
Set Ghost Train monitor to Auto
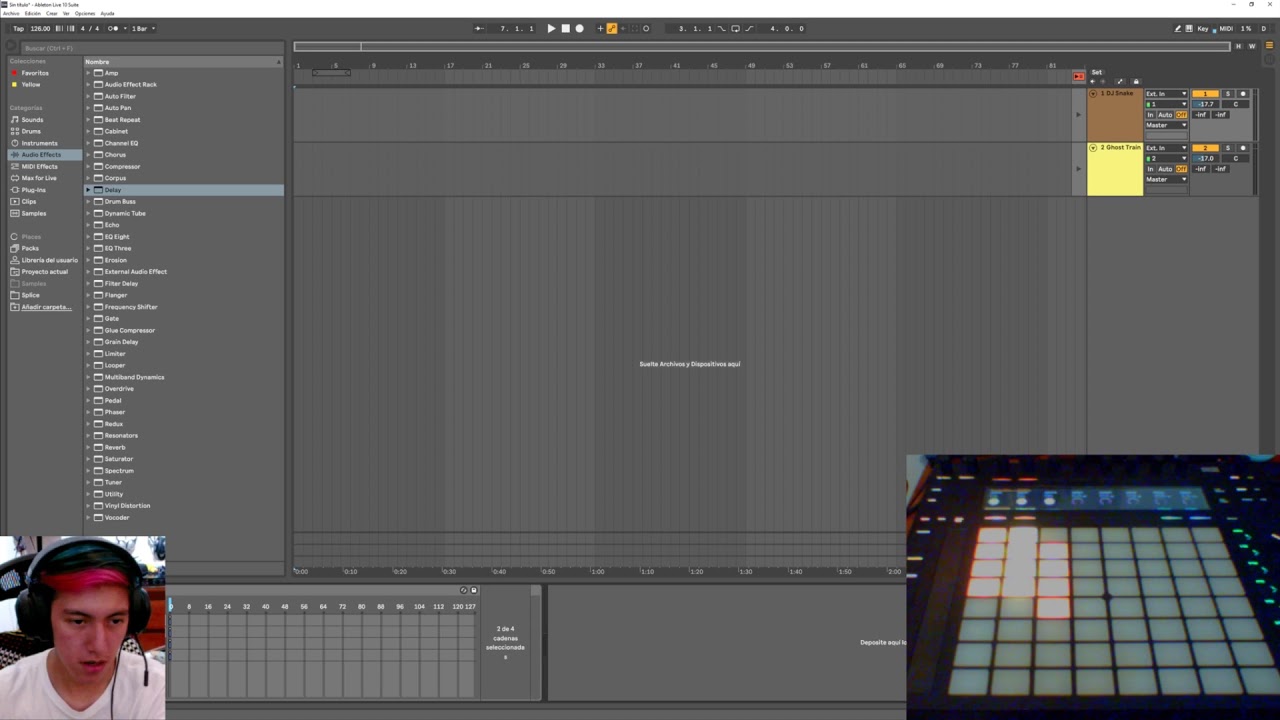pyautogui.click(x=1165, y=169)
